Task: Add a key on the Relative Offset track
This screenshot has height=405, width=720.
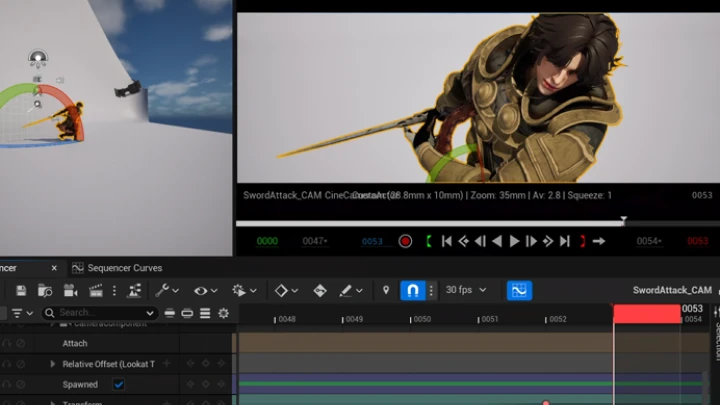Action: click(206, 364)
